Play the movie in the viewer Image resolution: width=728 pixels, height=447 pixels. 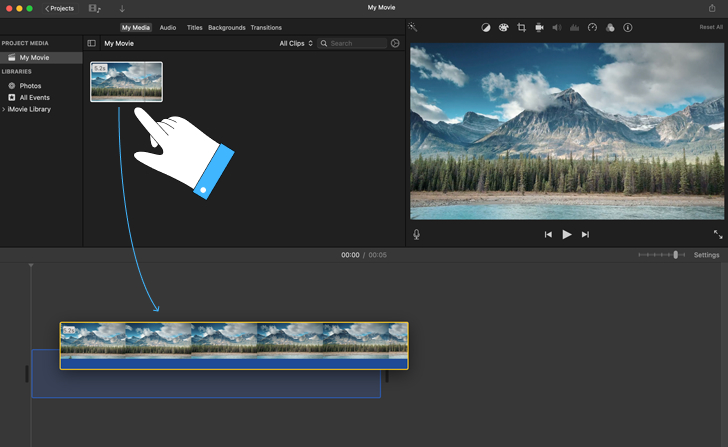[x=567, y=234]
